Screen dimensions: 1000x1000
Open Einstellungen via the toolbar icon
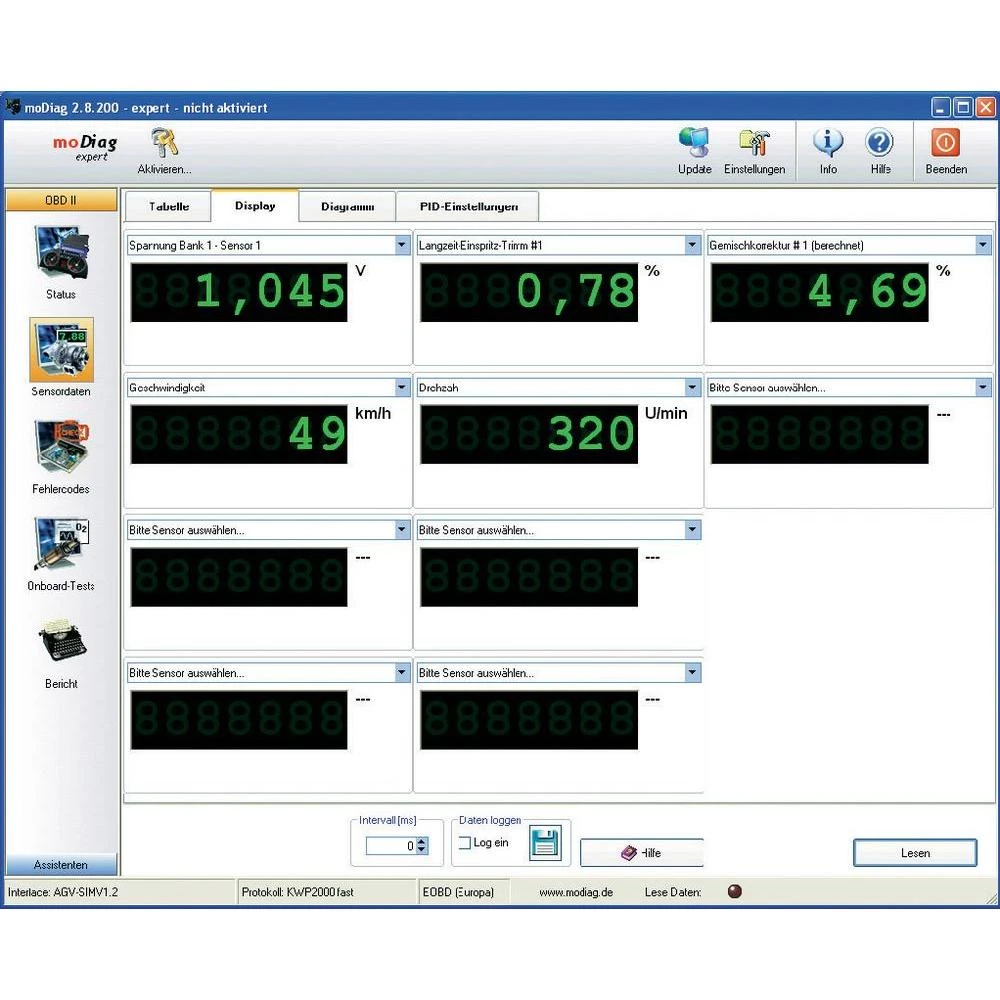pos(755,143)
